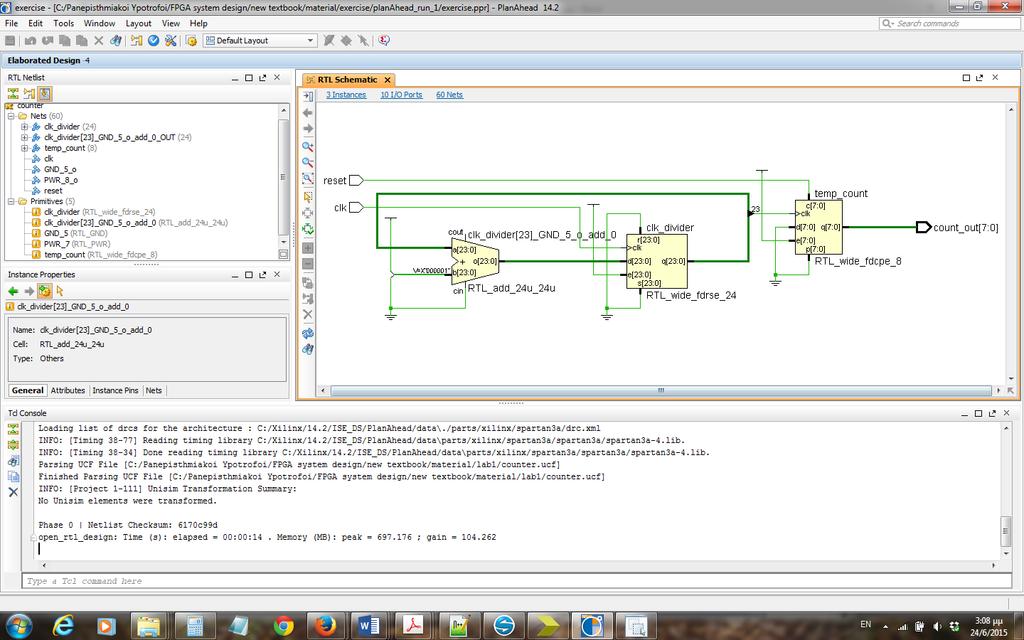The height and width of the screenshot is (640, 1024).
Task: Open the 10 I/O Ports link
Action: pos(401,95)
